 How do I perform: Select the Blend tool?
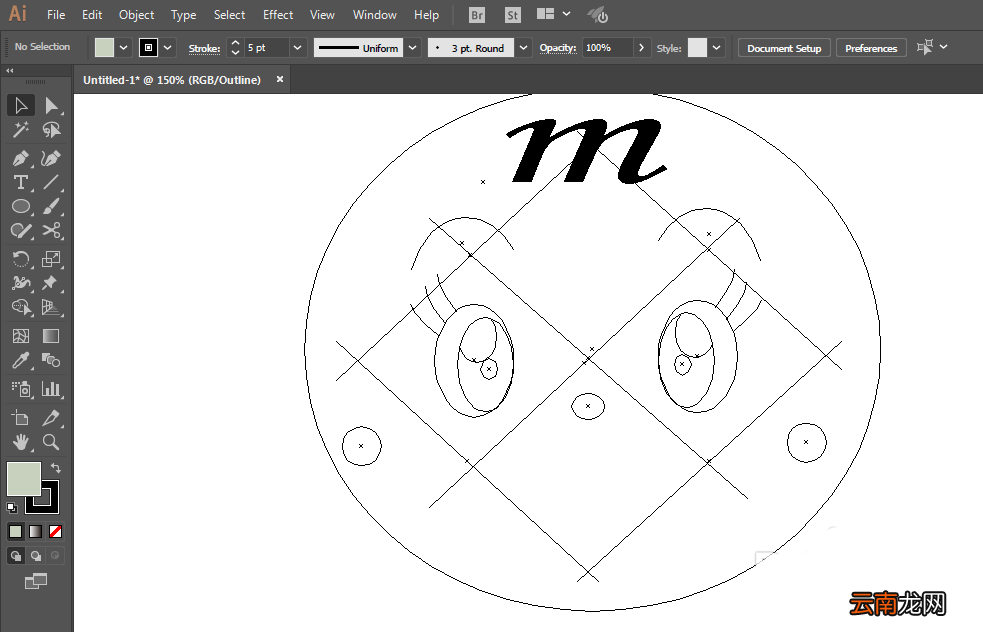tap(51, 361)
